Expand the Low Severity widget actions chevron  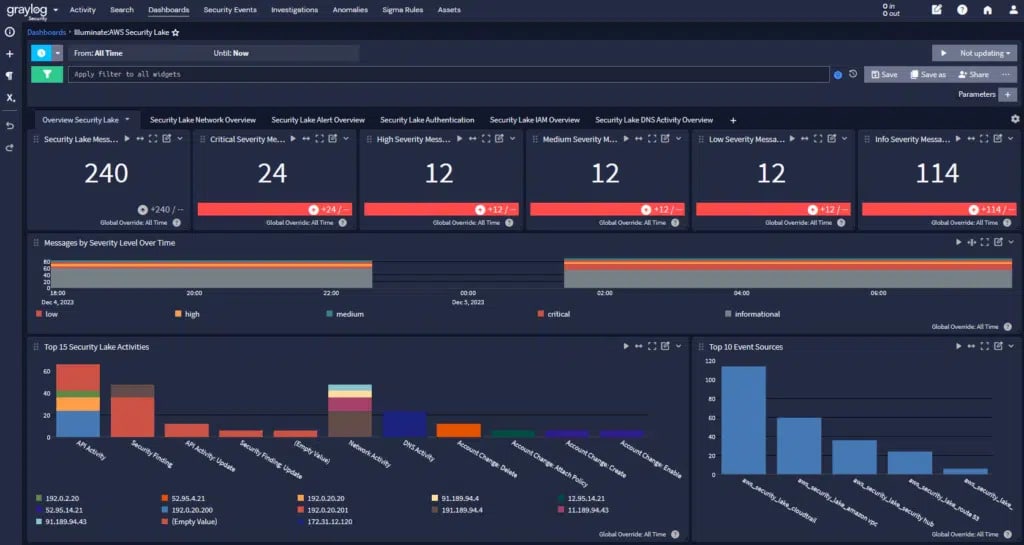point(844,138)
